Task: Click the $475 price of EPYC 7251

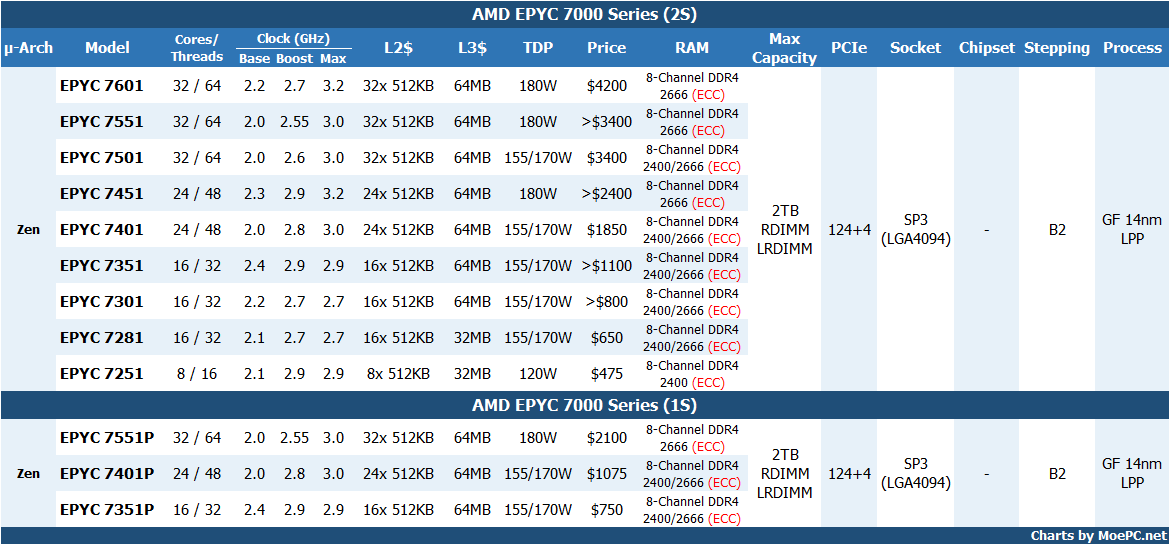Action: (x=607, y=373)
